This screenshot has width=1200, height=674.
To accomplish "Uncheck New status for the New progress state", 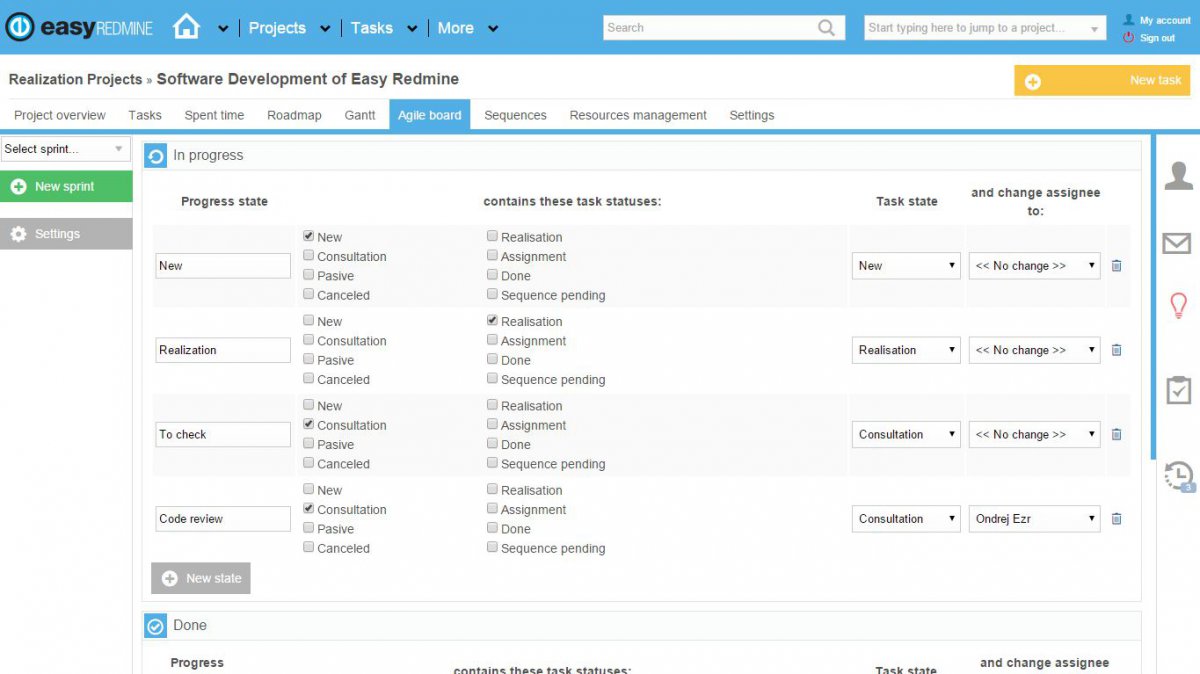I will (309, 236).
